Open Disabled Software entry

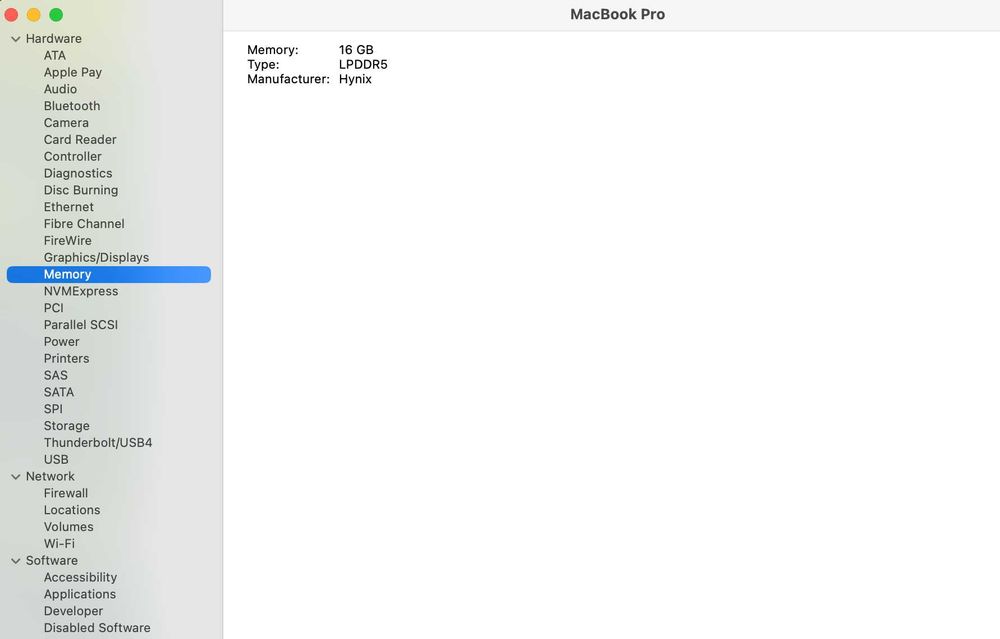click(x=97, y=628)
